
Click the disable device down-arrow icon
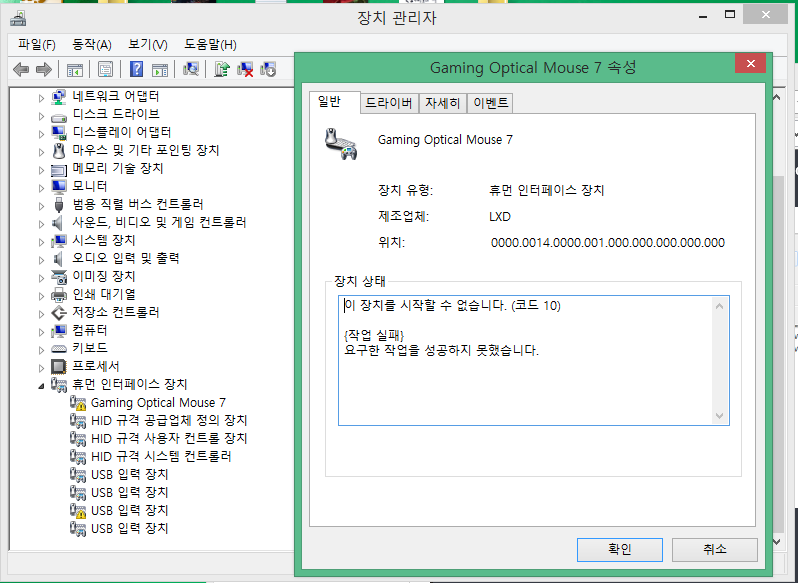point(268,69)
